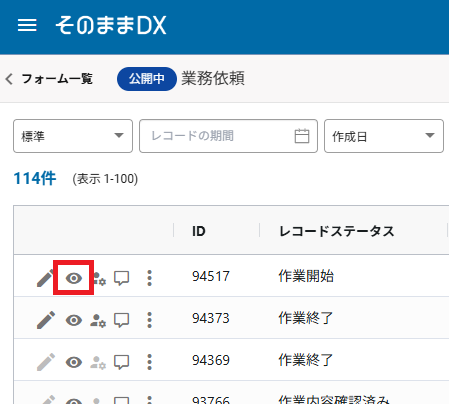This screenshot has width=449, height=404.
Task: Edit record 94517 with pencil icon
Action: (x=46, y=278)
